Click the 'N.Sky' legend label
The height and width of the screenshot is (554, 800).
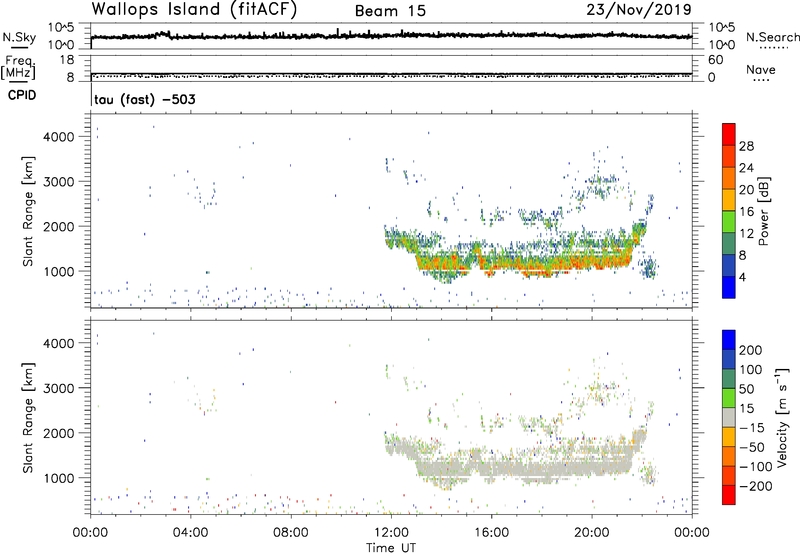(19, 37)
